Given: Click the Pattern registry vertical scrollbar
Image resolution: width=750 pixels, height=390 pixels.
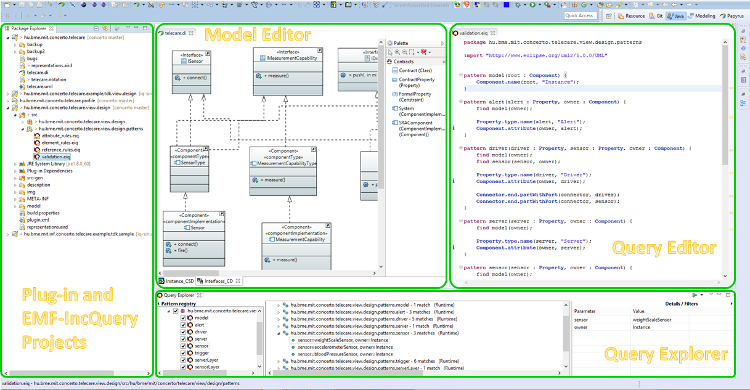Looking at the screenshot, I should (260, 339).
